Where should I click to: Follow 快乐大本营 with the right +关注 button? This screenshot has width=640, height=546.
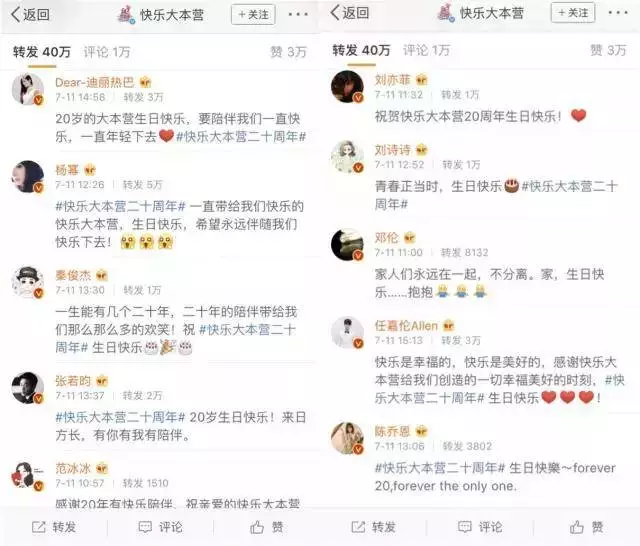coord(573,13)
